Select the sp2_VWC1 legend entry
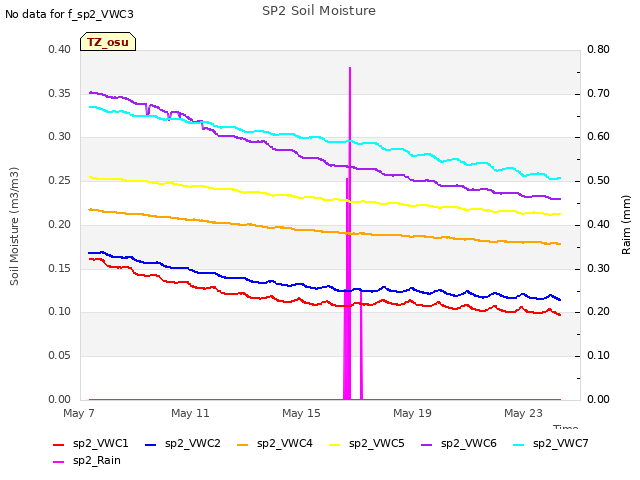 91,443
